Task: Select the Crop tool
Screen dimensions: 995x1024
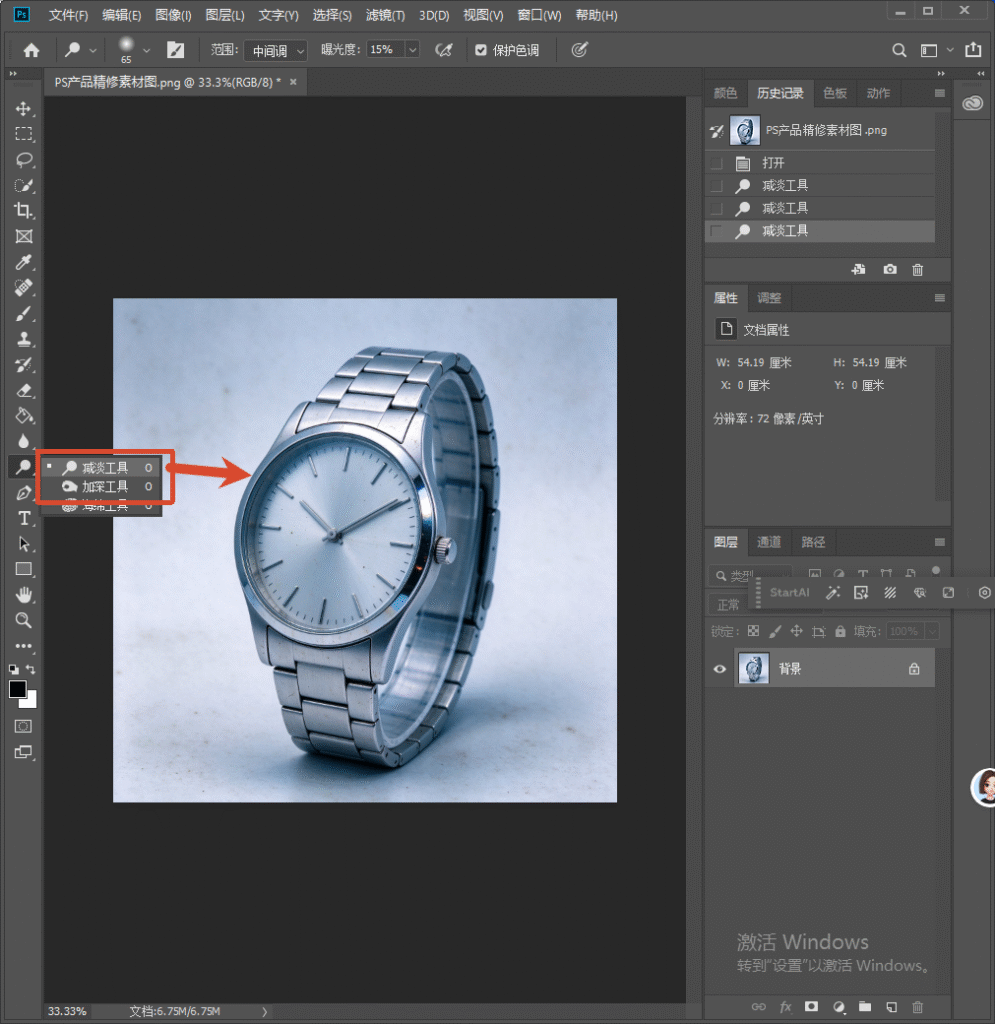Action: pos(24,210)
